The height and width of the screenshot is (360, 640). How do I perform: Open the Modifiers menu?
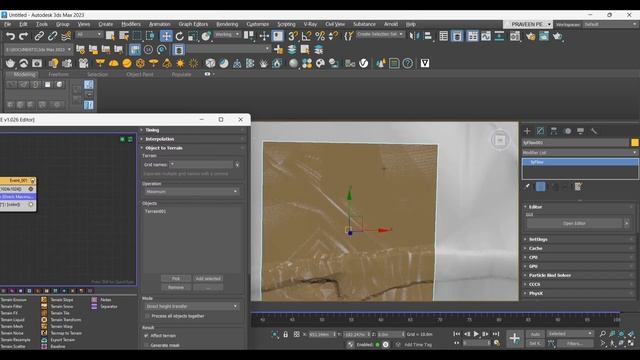pyautogui.click(x=131, y=24)
